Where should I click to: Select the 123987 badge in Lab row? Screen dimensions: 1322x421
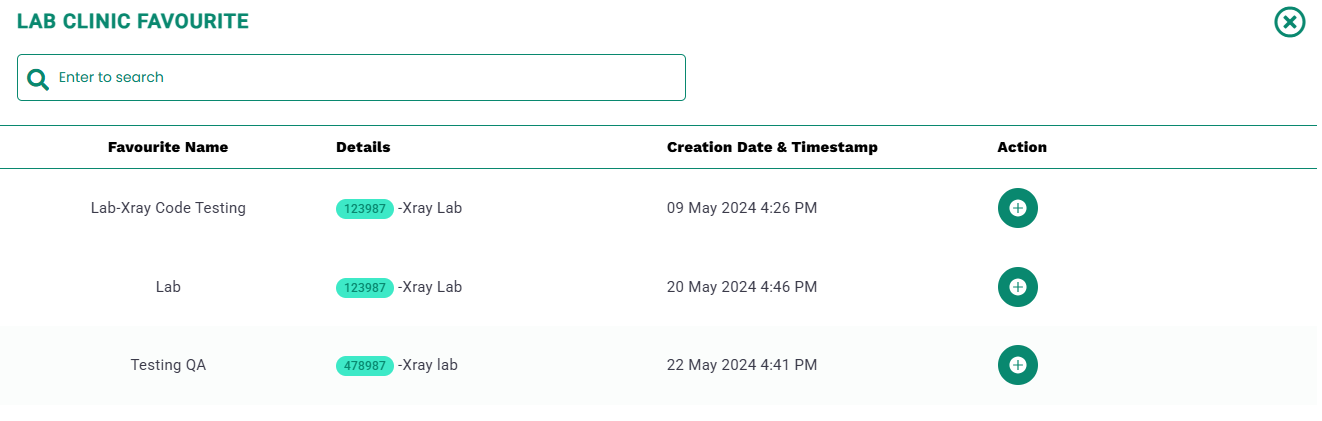click(365, 288)
